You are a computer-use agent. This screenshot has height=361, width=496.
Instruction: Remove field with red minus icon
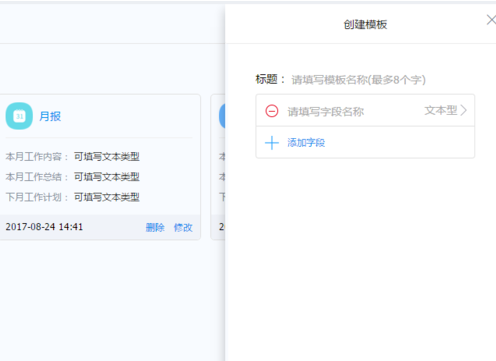[272, 111]
